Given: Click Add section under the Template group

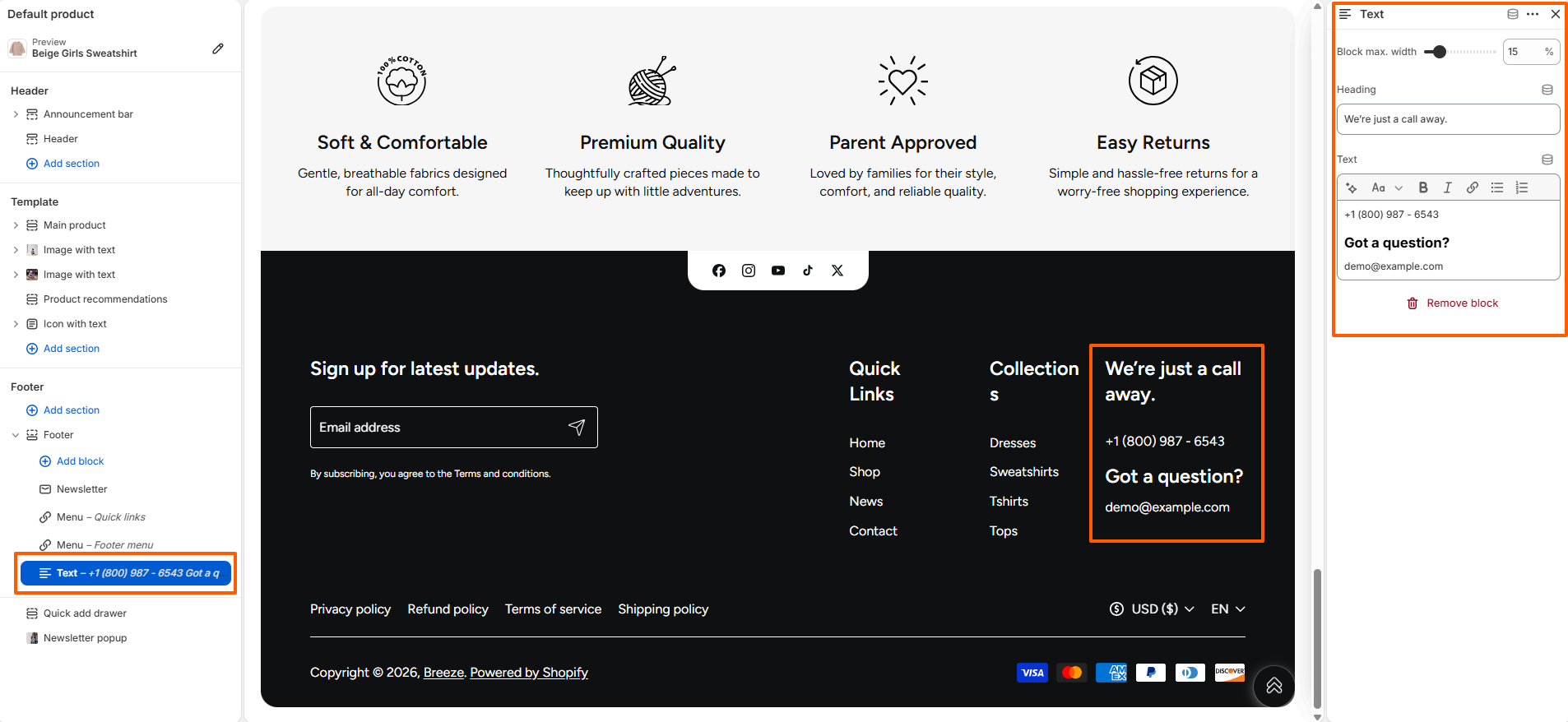Looking at the screenshot, I should pos(63,349).
